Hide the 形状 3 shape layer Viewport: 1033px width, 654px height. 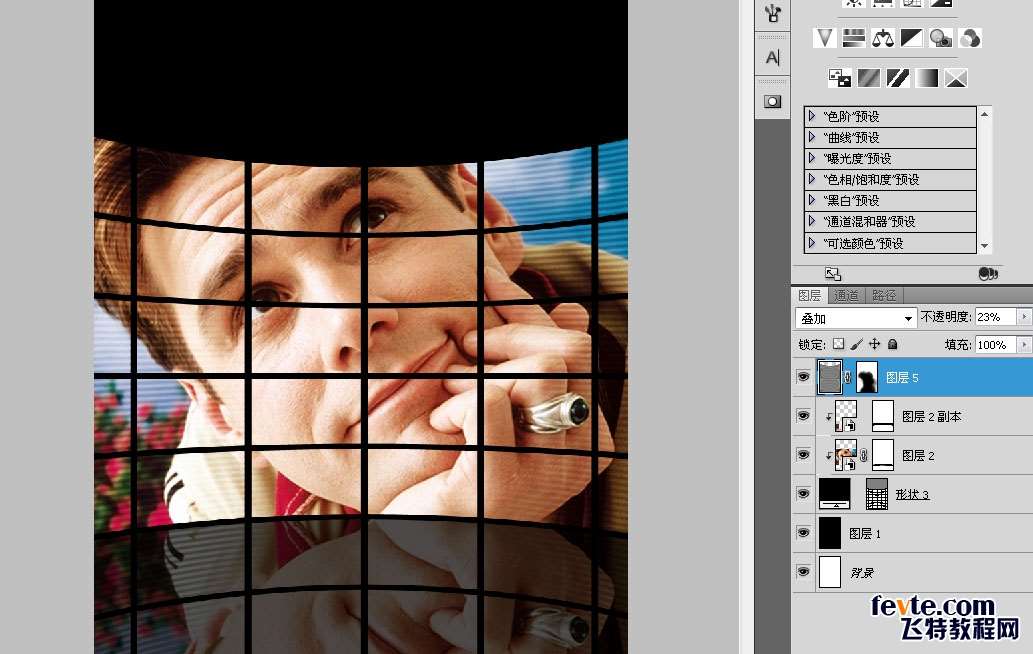[x=803, y=494]
